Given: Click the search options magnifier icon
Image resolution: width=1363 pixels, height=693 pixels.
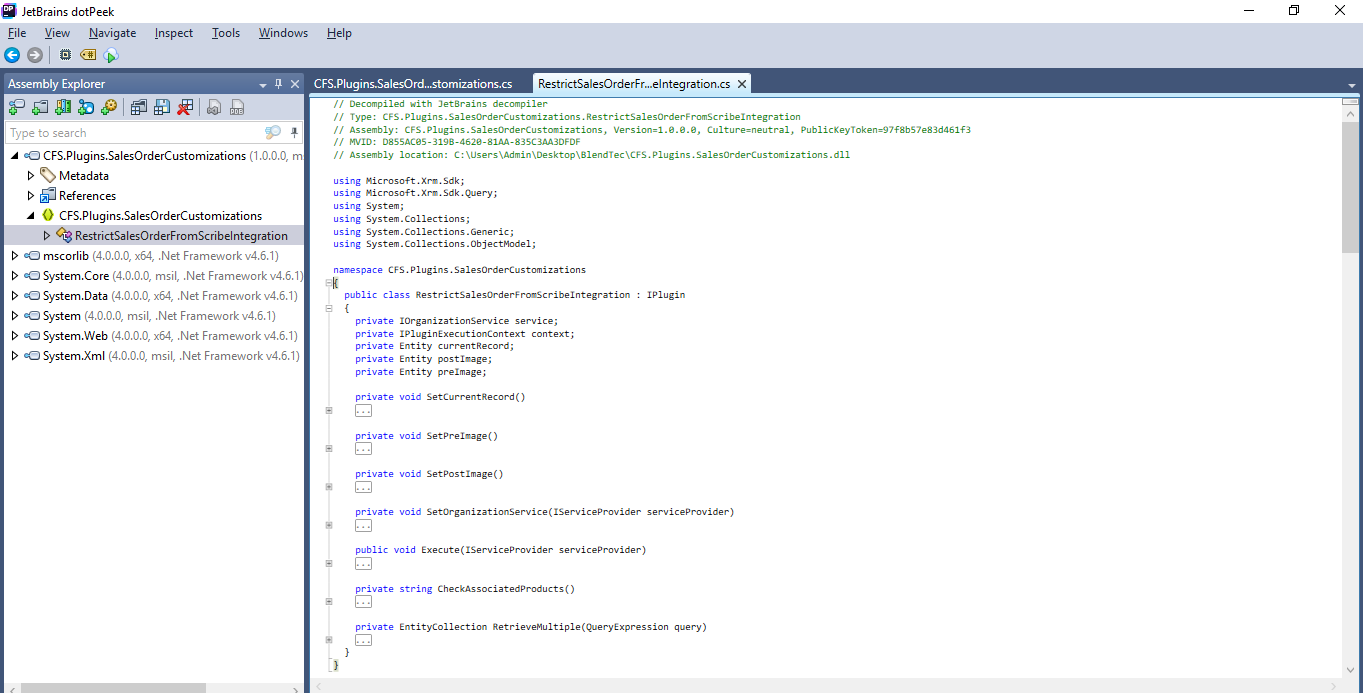Looking at the screenshot, I should coord(273,132).
